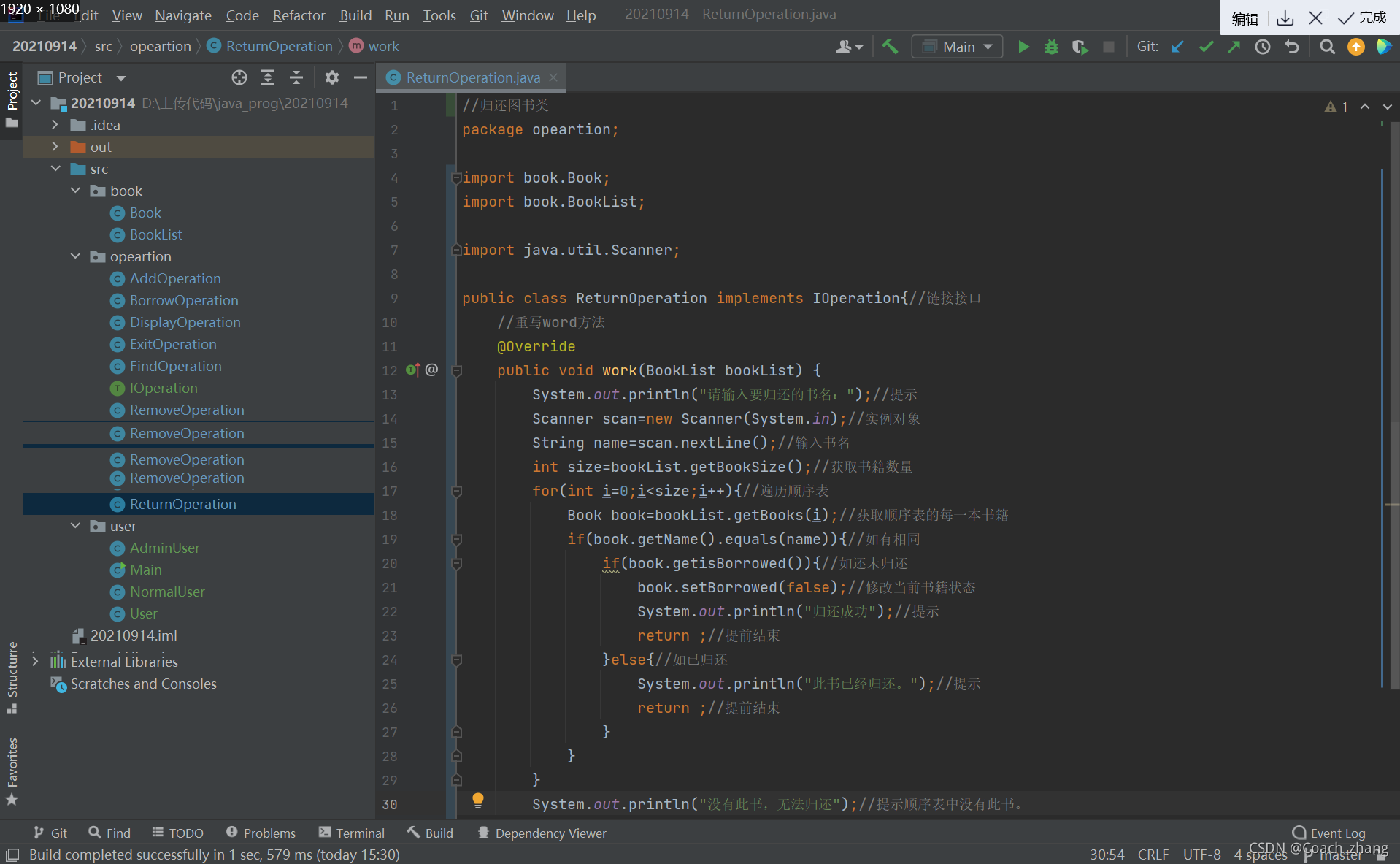Select opened file with crosshair locate icon
The image size is (1400, 864).
(239, 77)
